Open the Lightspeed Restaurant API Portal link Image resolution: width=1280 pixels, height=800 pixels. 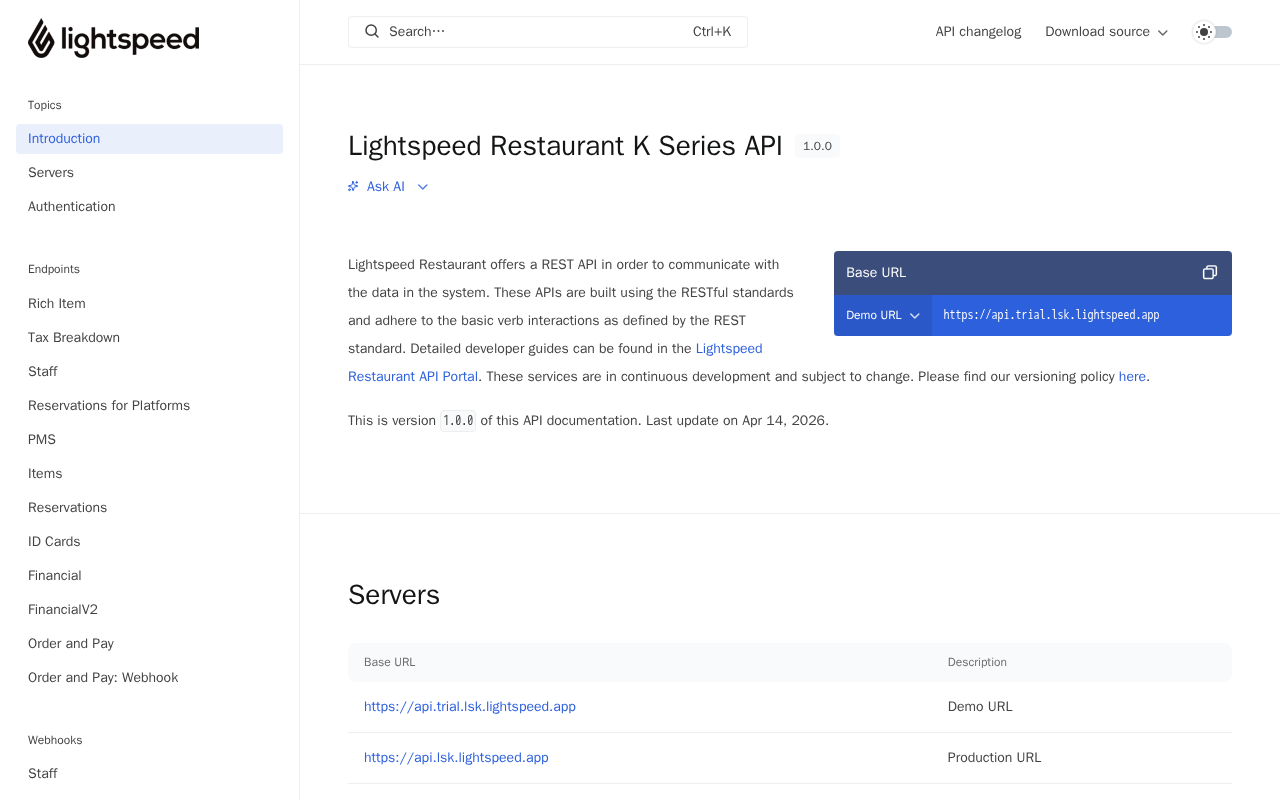[x=413, y=377]
